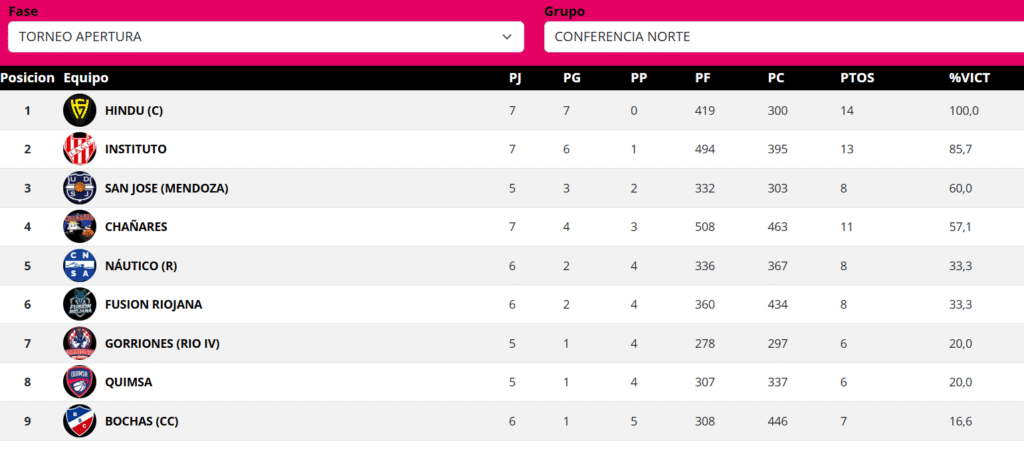The height and width of the screenshot is (462, 1024).
Task: Click the FUSION RIOJANA team name
Action: click(153, 304)
